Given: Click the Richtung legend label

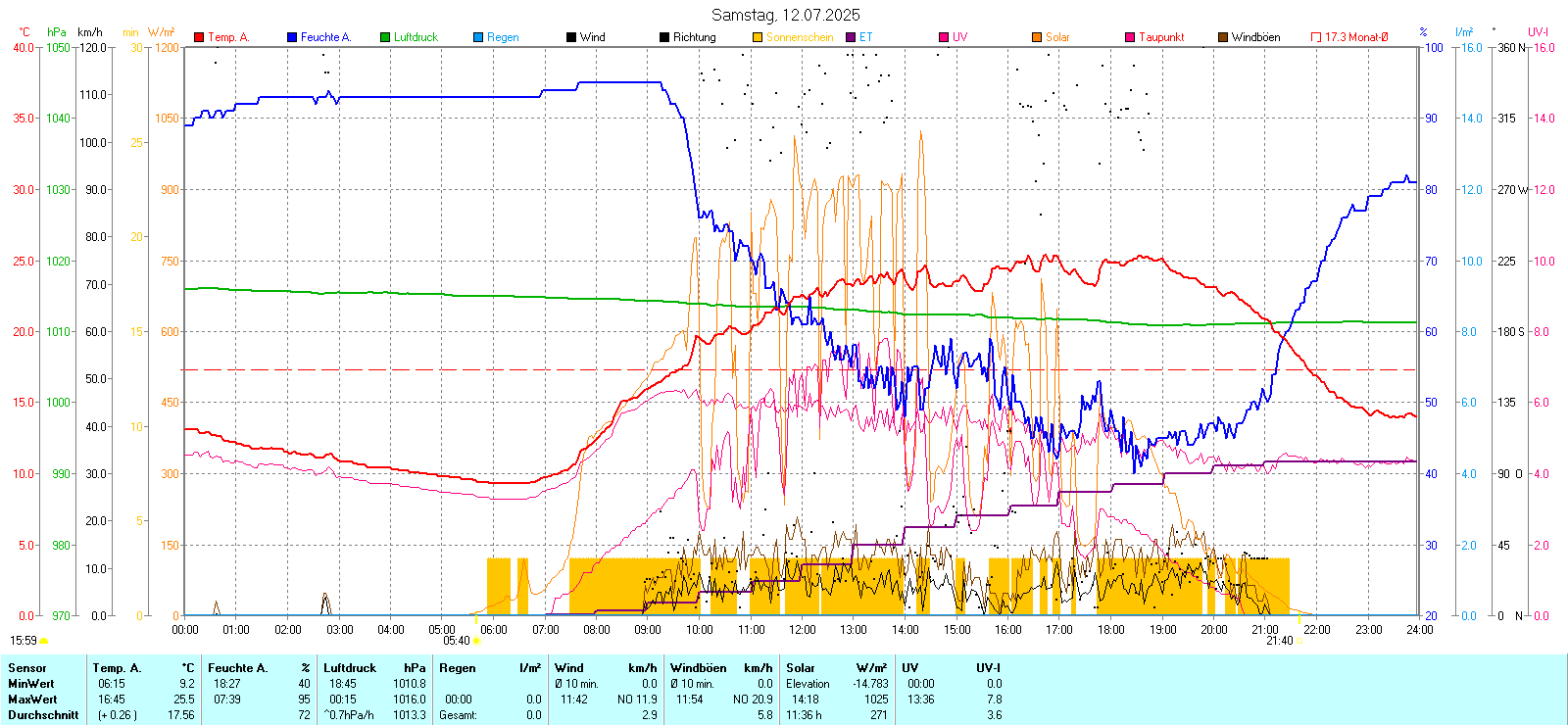Looking at the screenshot, I should click(x=694, y=37).
